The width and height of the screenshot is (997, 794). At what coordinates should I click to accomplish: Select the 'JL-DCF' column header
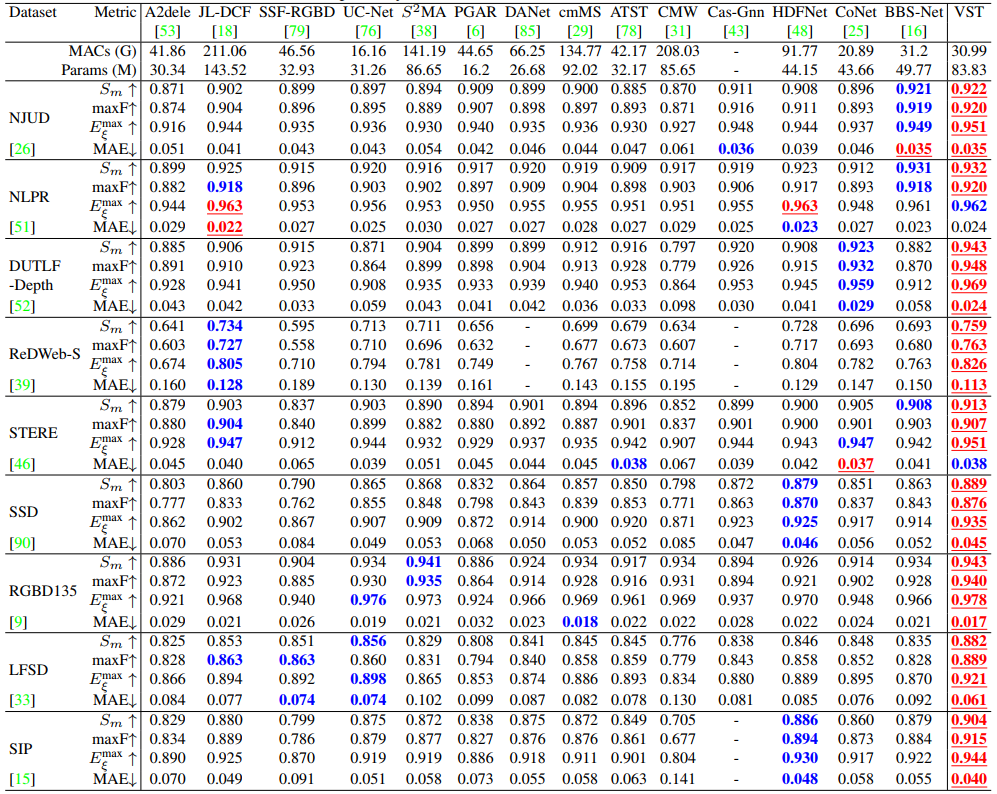point(224,12)
